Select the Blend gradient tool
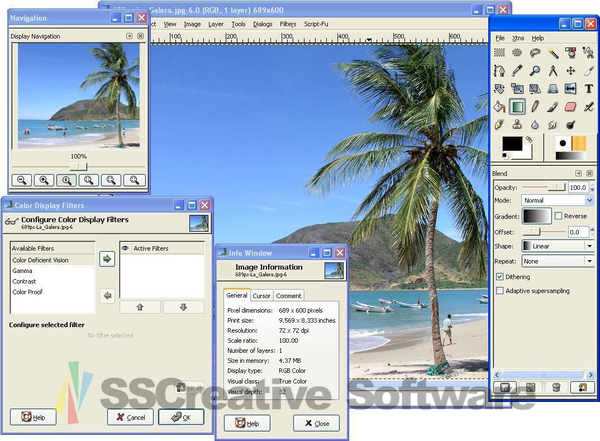 (517, 107)
